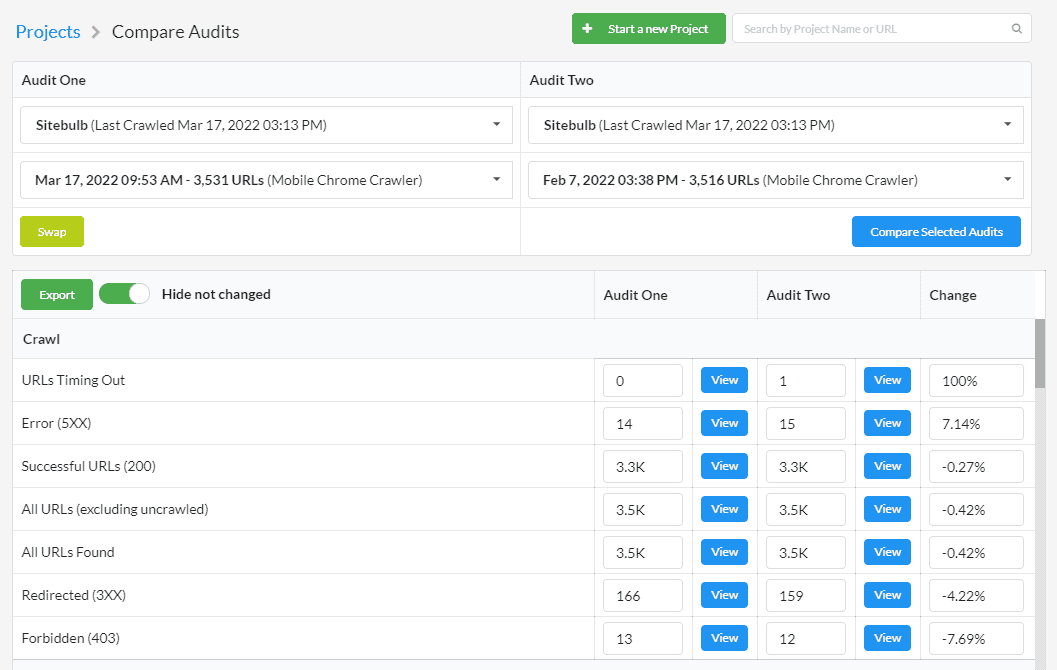
Task: Click the Compare Audits breadcrumb text
Action: [175, 32]
